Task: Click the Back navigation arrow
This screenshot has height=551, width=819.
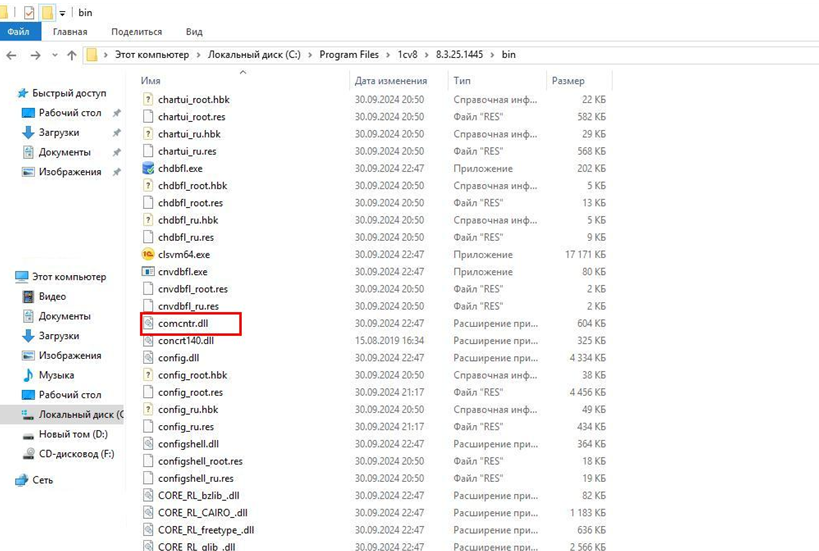Action: [x=13, y=56]
